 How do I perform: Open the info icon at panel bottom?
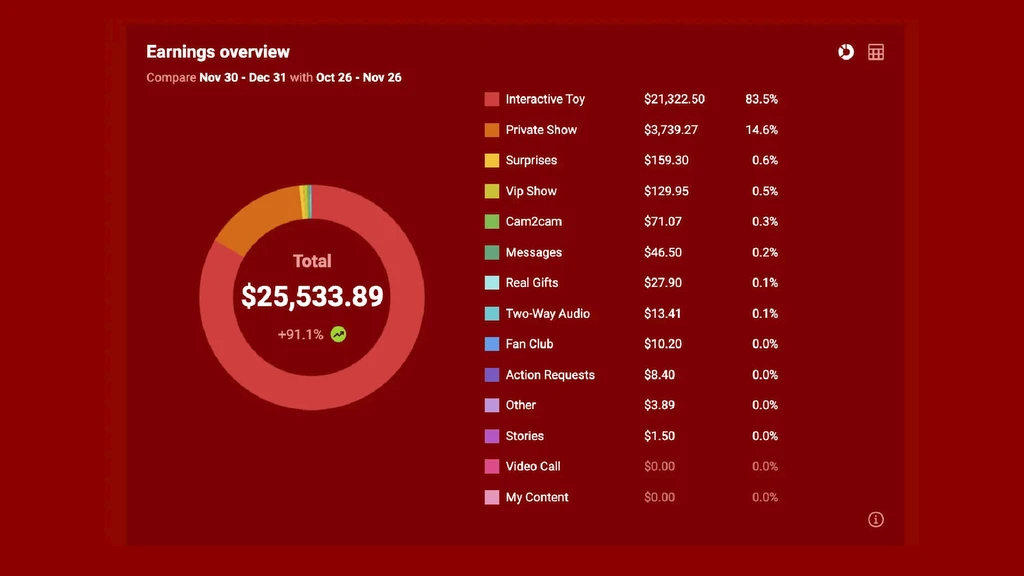(876, 519)
